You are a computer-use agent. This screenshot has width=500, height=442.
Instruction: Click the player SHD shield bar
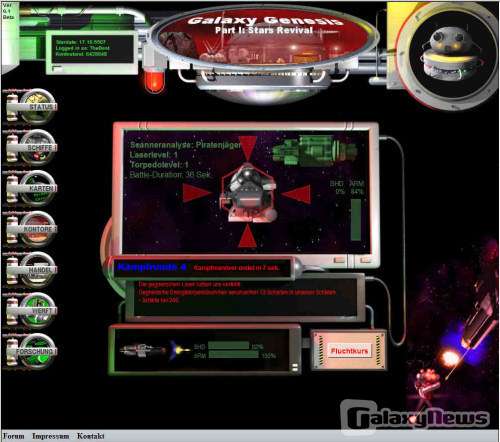click(228, 345)
